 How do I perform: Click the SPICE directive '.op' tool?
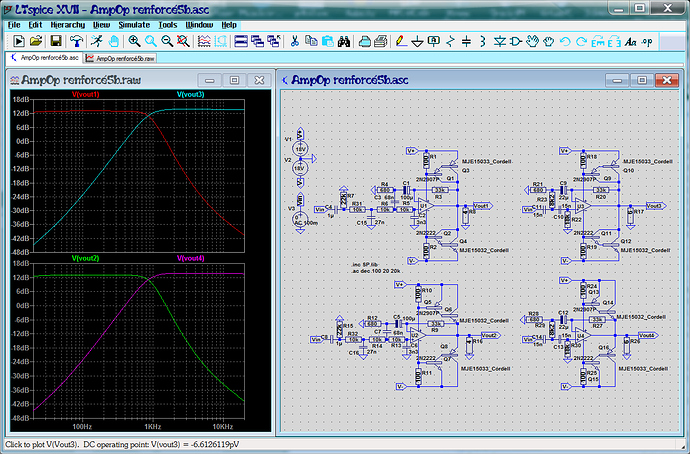647,41
